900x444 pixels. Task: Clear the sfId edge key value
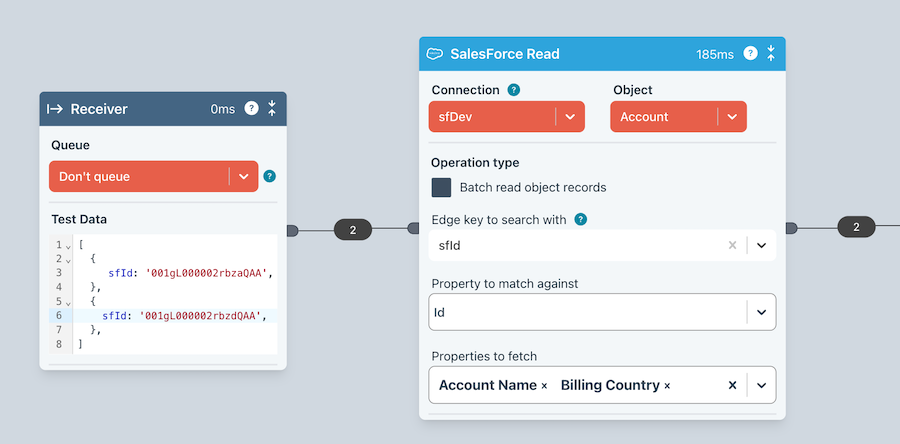click(732, 245)
